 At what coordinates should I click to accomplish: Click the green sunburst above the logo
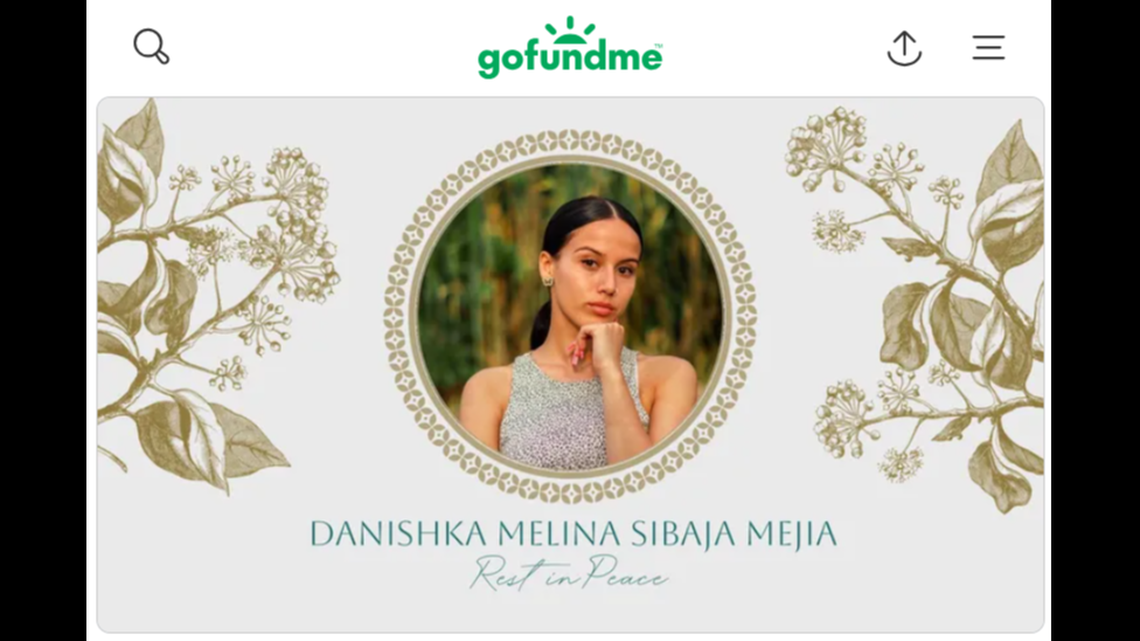click(x=570, y=28)
